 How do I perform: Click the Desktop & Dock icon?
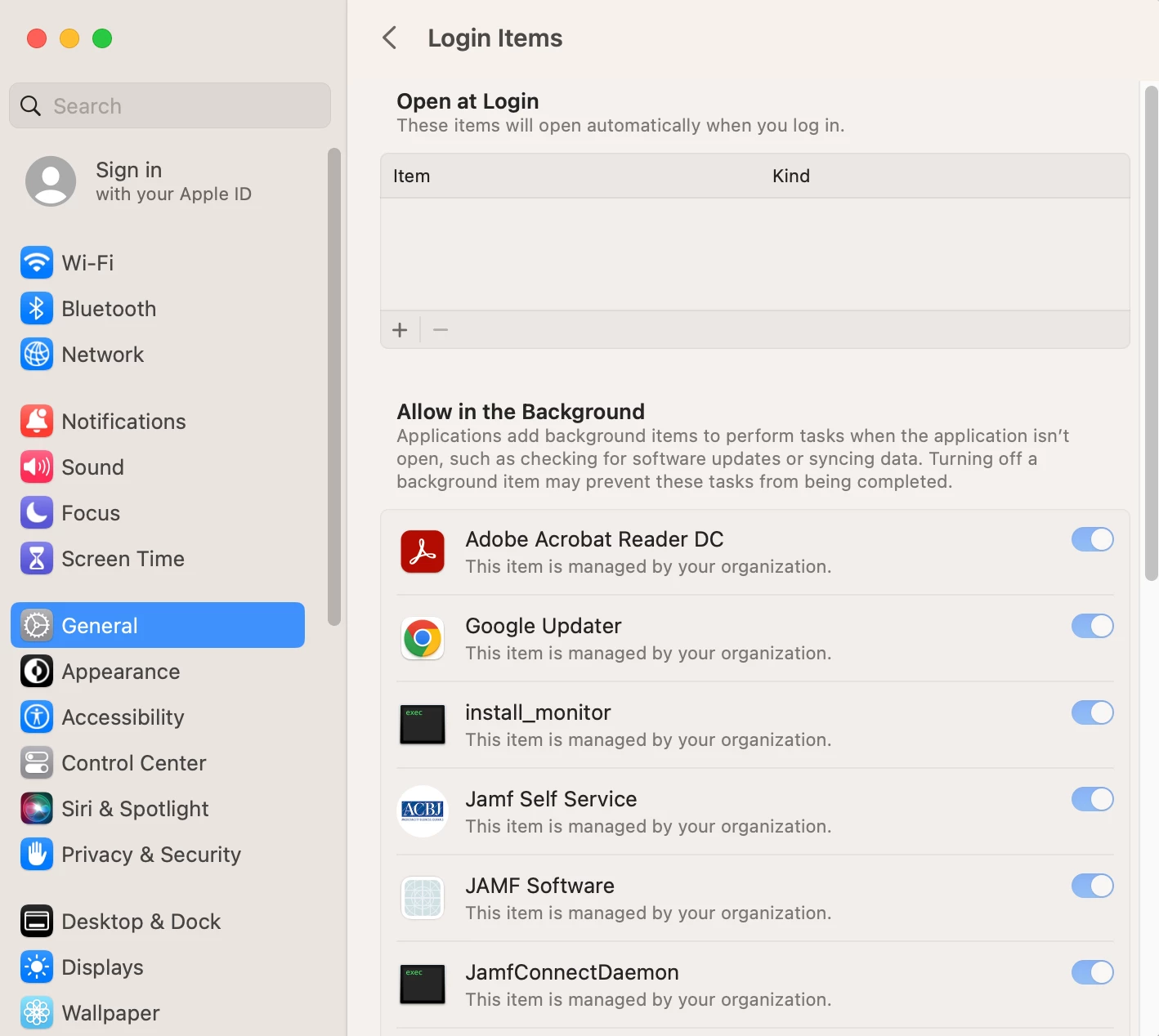tap(37, 922)
